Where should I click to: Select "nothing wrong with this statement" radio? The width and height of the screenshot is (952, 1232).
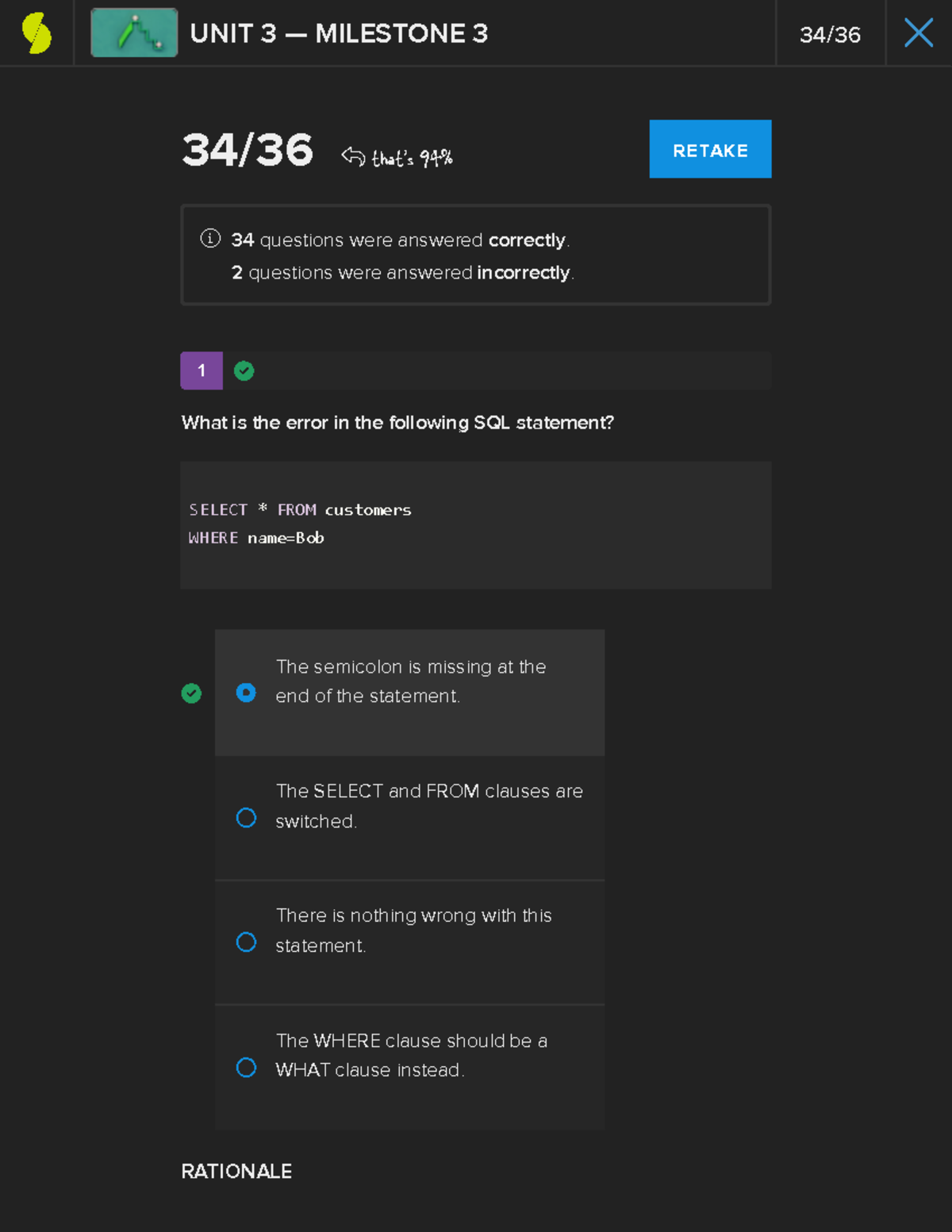[x=246, y=942]
